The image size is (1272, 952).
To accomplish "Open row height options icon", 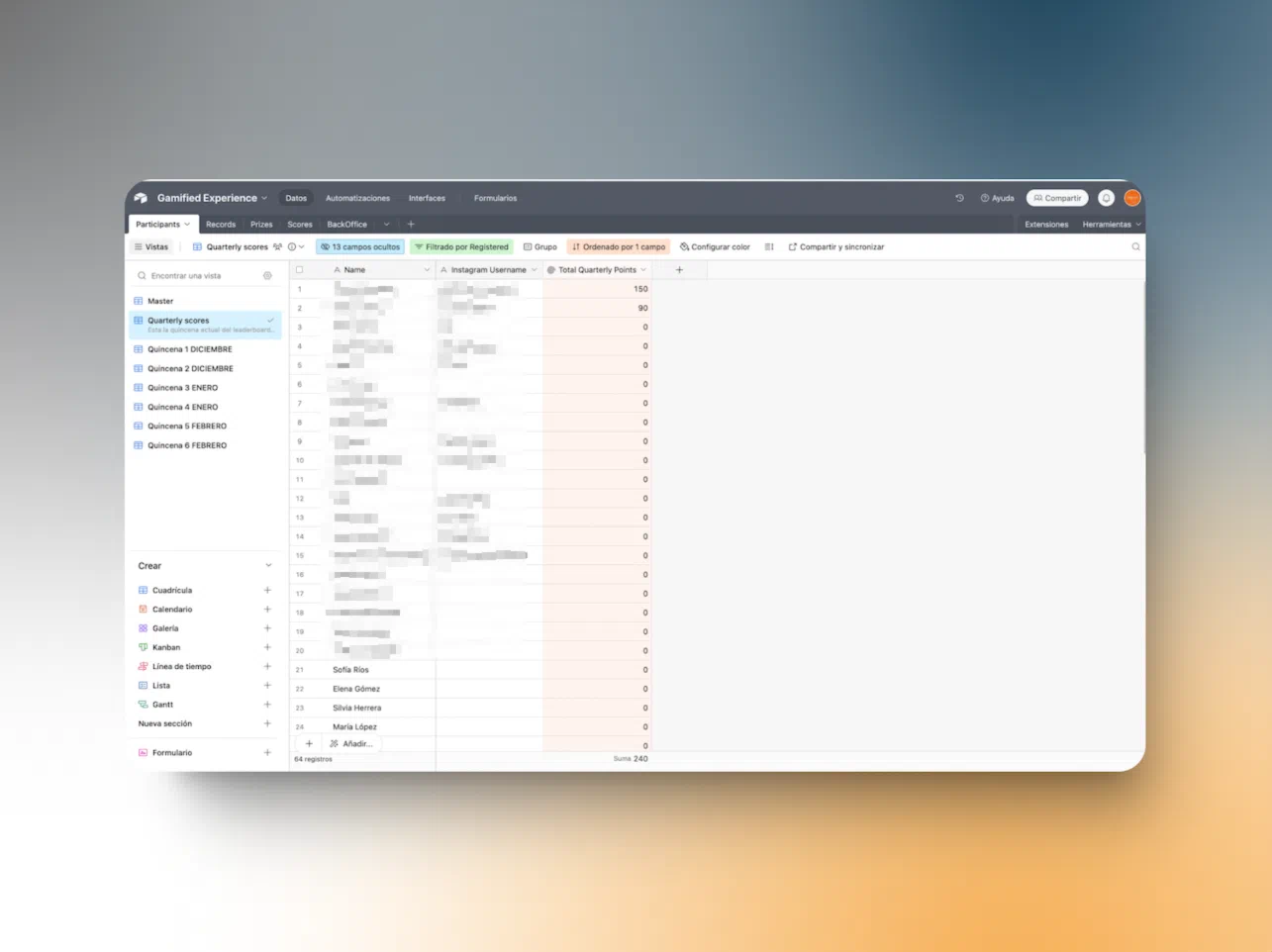I will click(769, 247).
